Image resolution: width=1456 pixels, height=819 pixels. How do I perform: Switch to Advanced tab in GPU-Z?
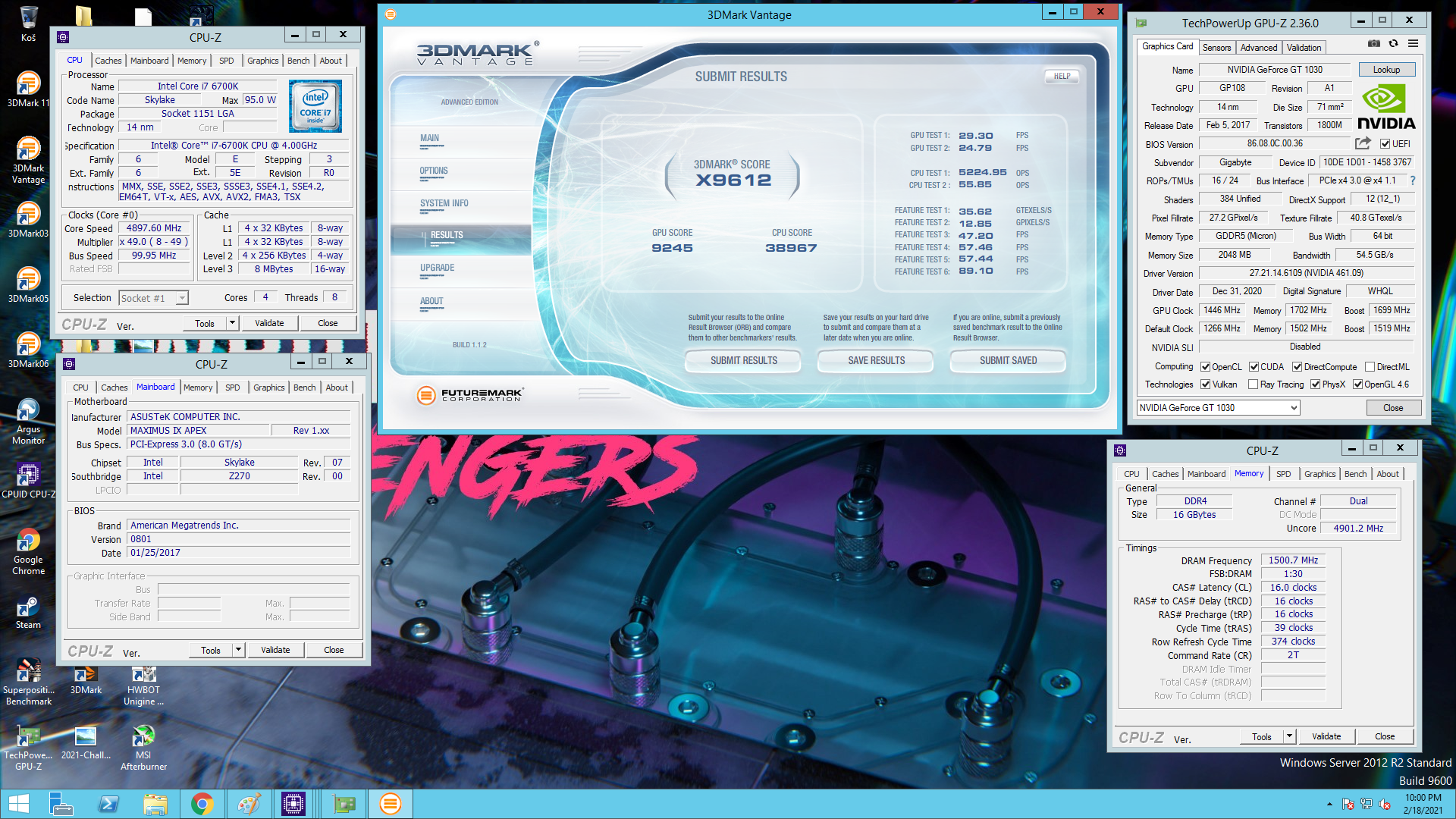click(x=1258, y=47)
